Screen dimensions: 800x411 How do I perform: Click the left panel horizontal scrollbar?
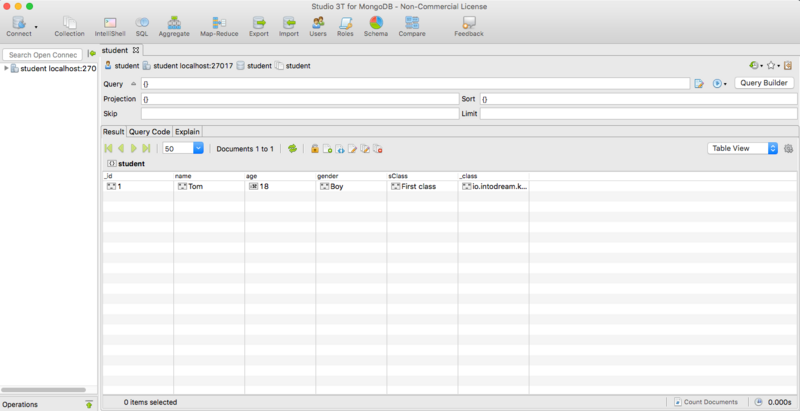43,390
